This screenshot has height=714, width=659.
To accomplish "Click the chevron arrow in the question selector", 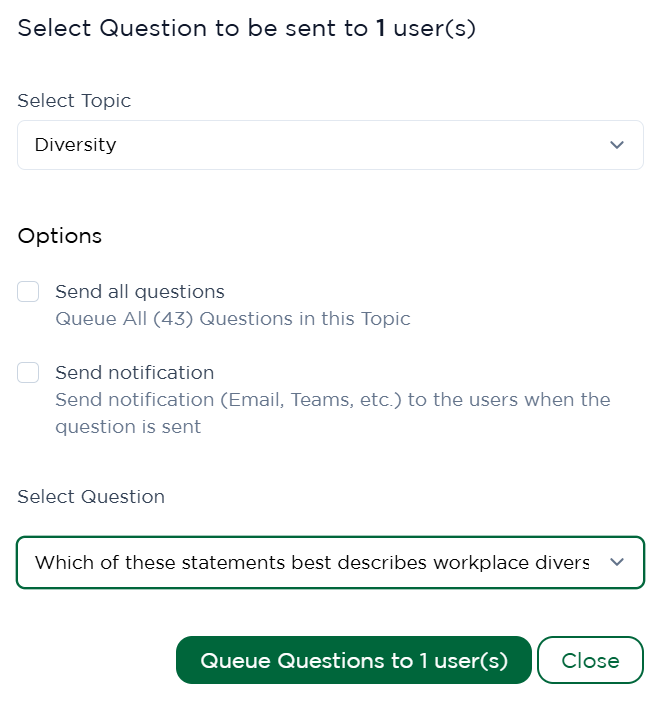I will point(617,563).
